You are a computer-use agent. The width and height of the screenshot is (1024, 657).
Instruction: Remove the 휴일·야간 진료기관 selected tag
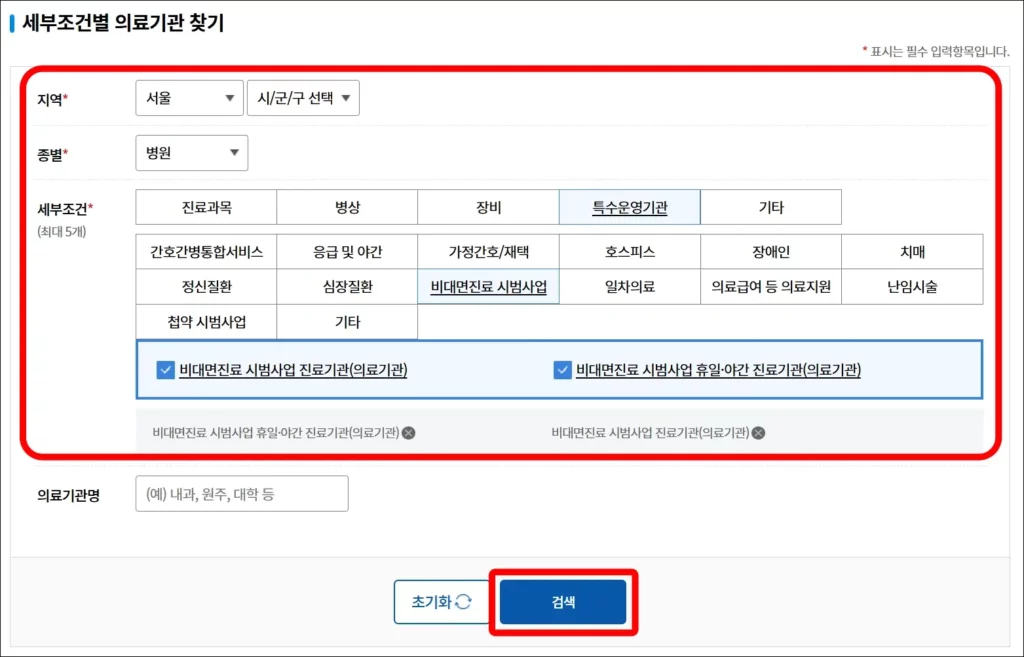pyautogui.click(x=409, y=433)
